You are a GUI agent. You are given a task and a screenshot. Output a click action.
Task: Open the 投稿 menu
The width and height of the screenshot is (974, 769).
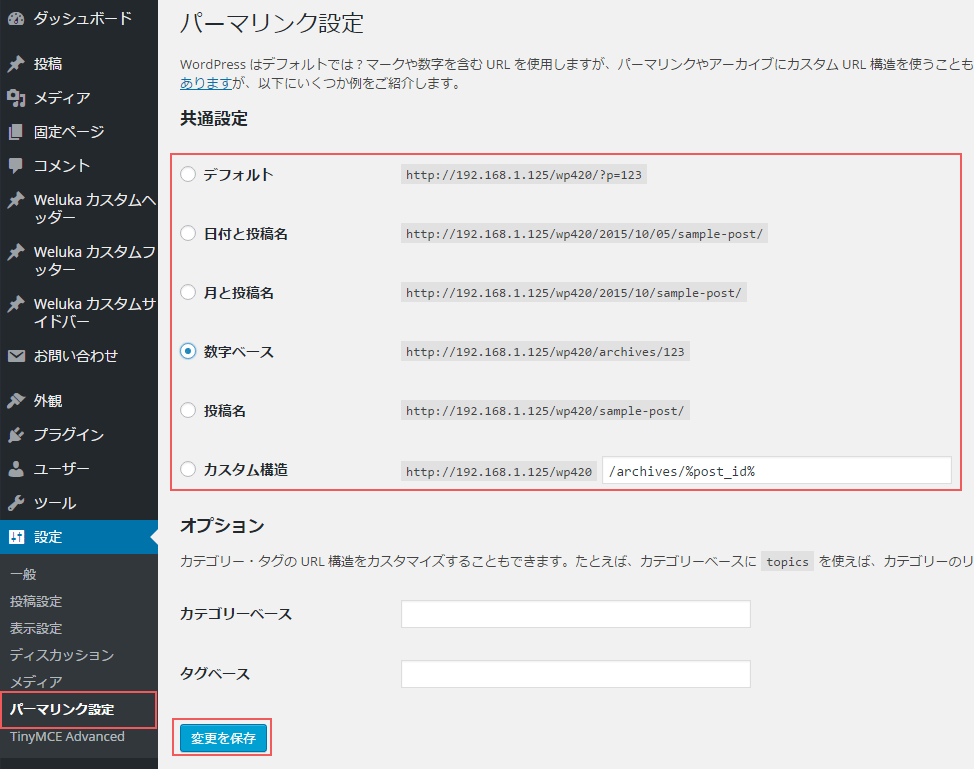[79, 64]
